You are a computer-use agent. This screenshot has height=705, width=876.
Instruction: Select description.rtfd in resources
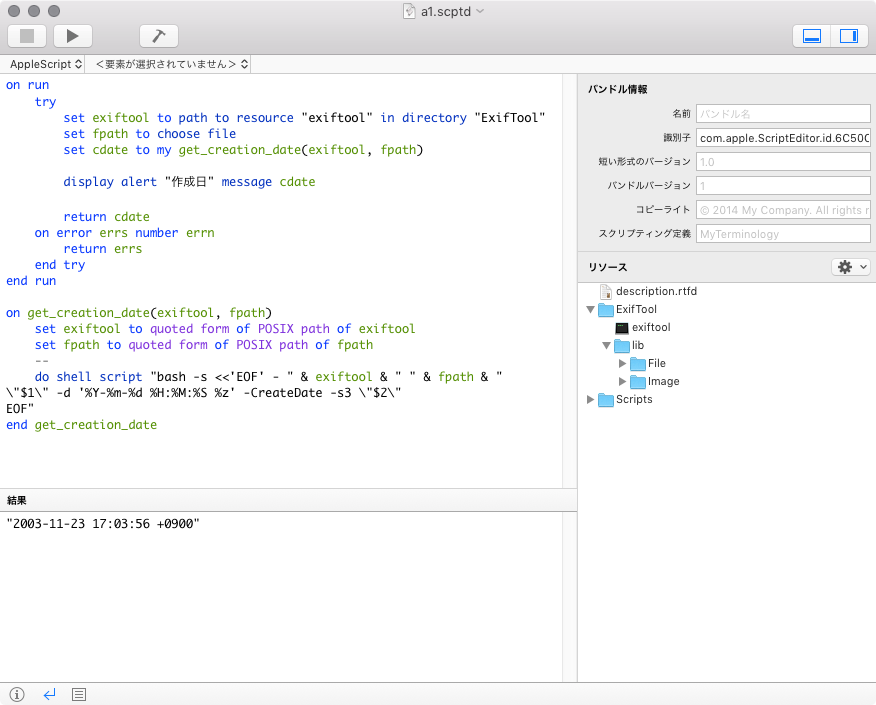click(655, 292)
